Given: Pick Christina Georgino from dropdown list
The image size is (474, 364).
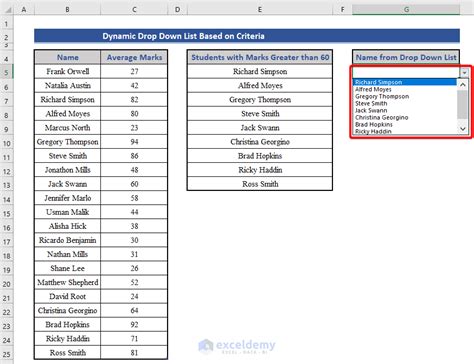Looking at the screenshot, I should (405, 117).
